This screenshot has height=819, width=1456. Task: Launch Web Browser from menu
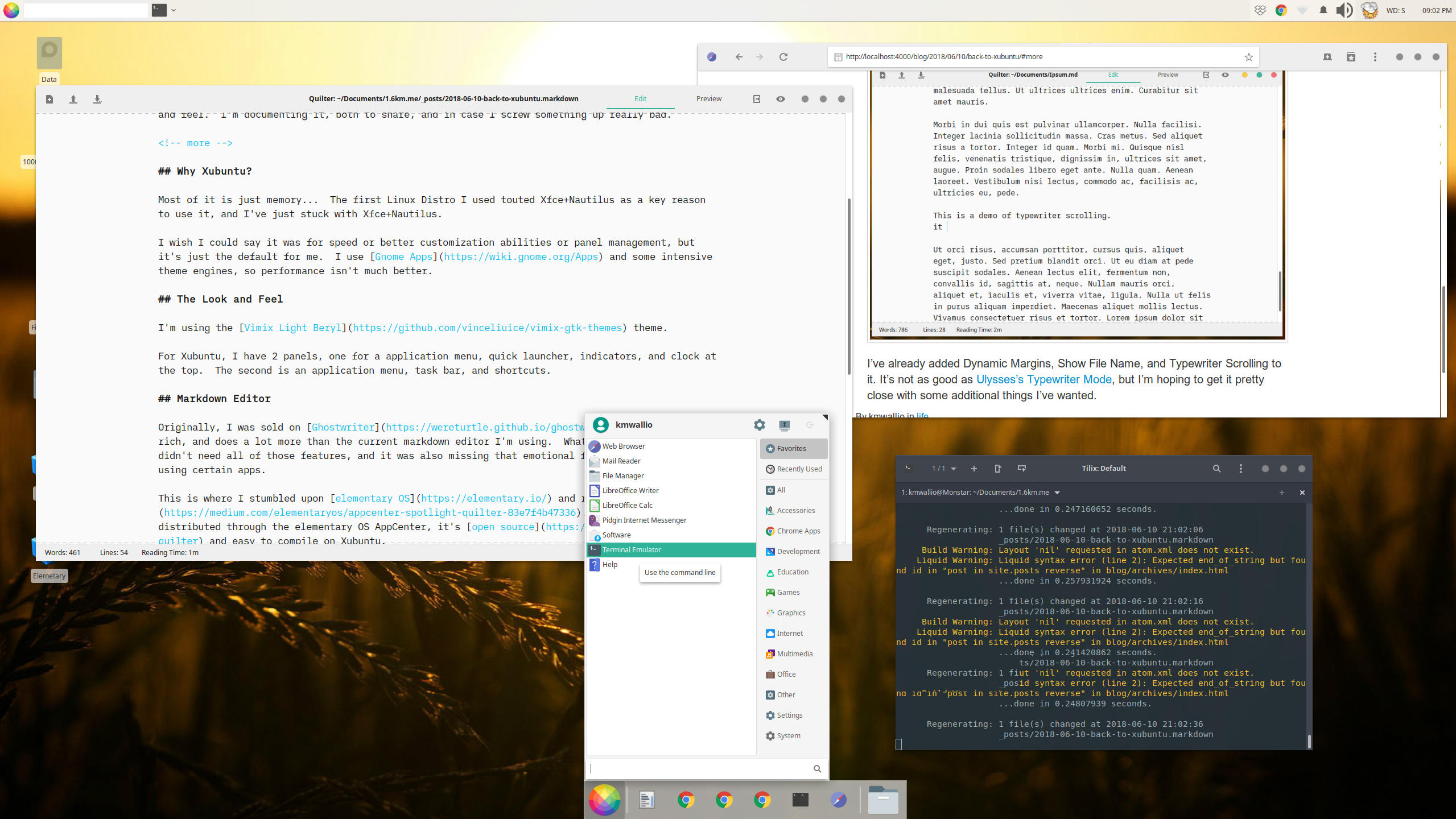[671, 446]
